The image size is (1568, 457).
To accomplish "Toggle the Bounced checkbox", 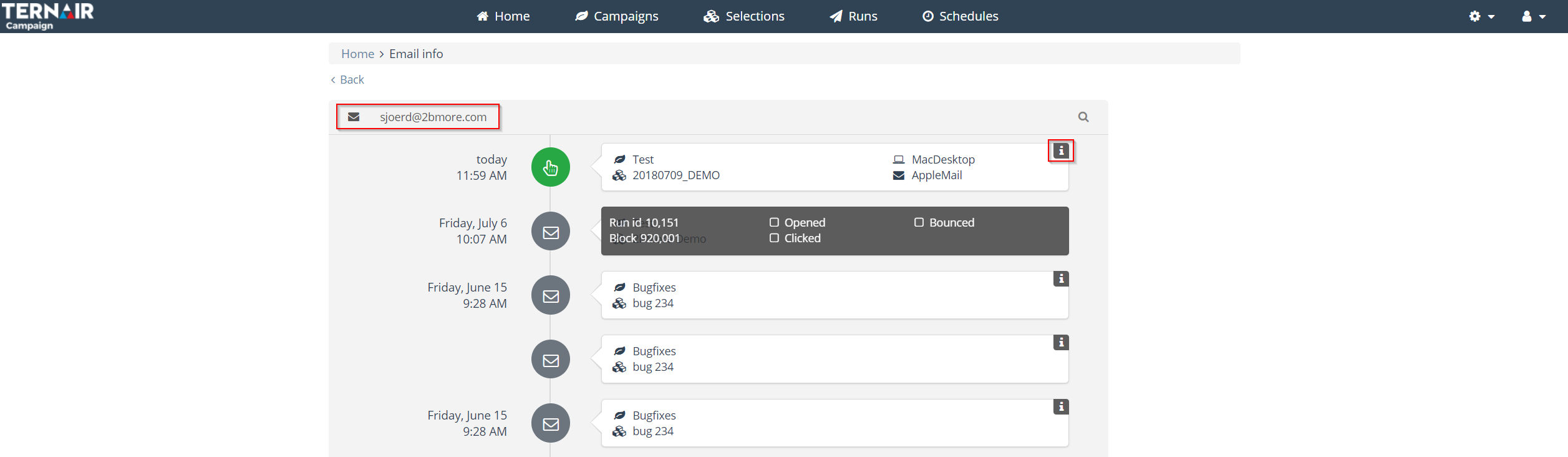I will (919, 222).
